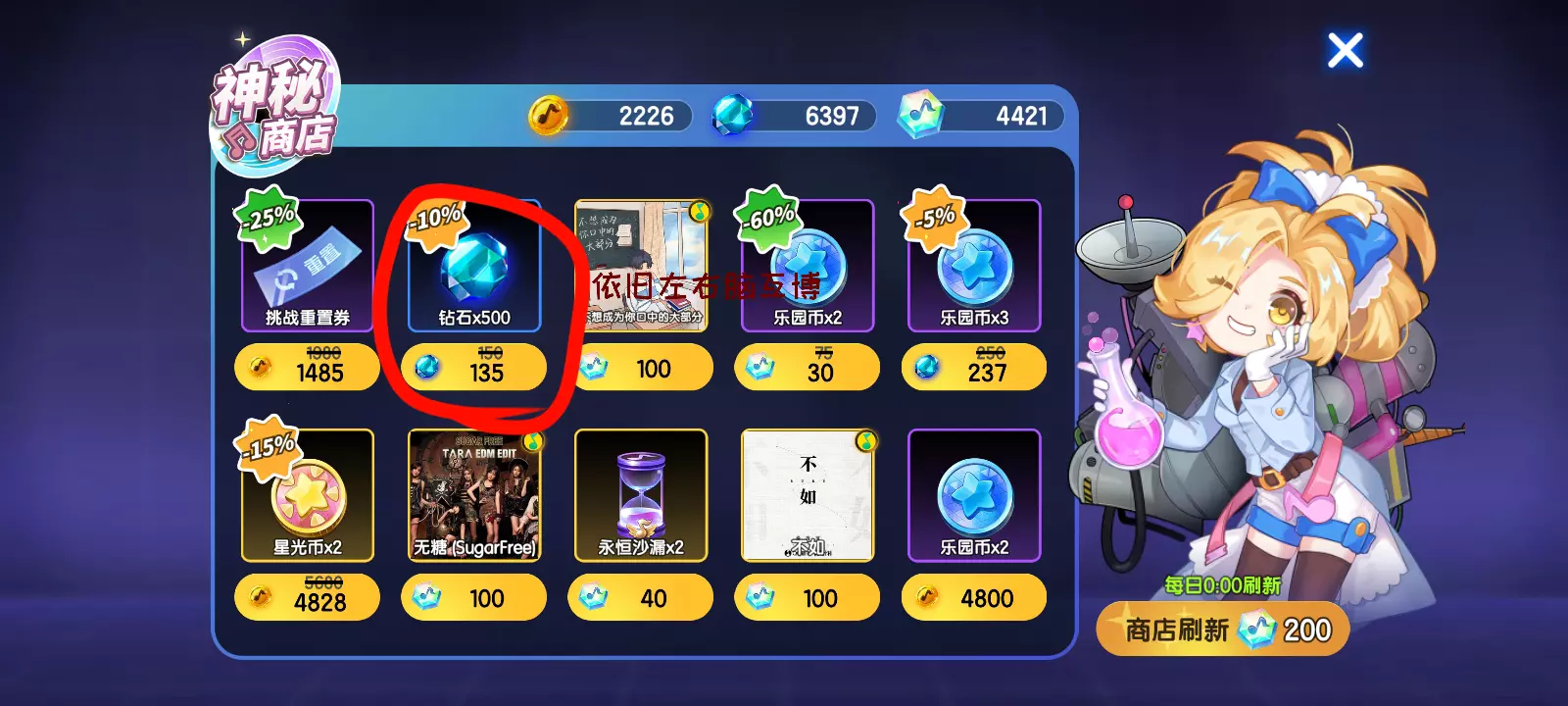Select the 挑战重置券 item icon
The width and height of the screenshot is (1568, 706).
coord(307,265)
